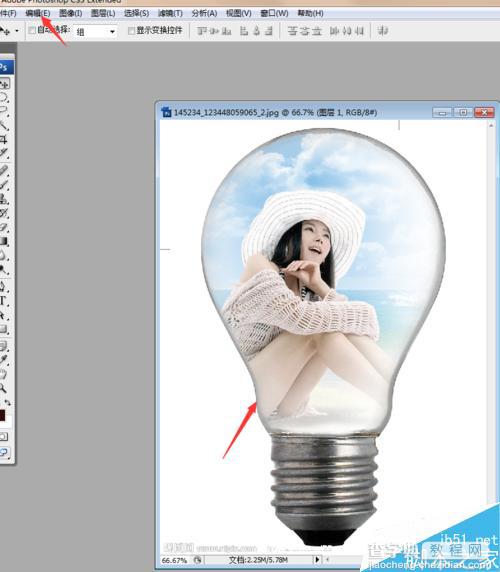Click the document's vertical scroll up arrow
This screenshot has height=572, width=500.
[x=491, y=126]
